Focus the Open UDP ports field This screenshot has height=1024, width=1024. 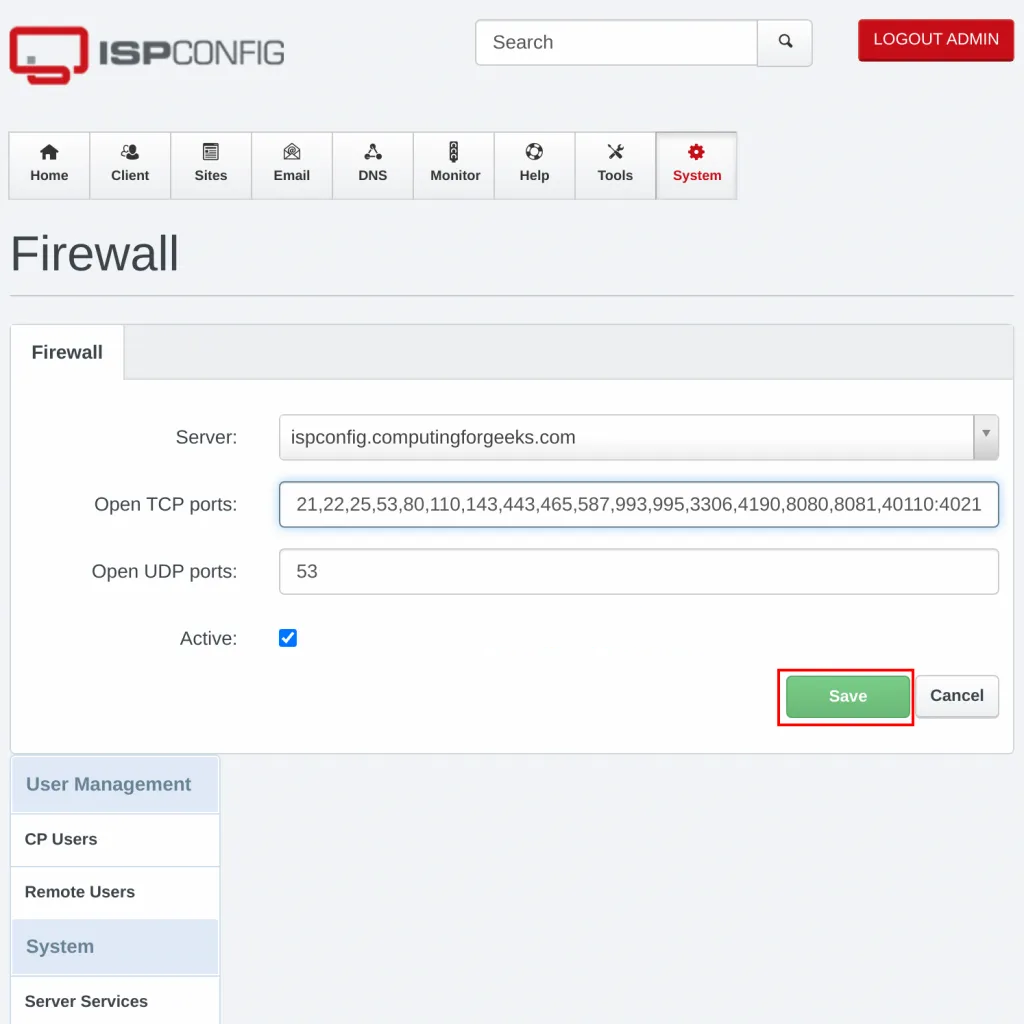[639, 571]
